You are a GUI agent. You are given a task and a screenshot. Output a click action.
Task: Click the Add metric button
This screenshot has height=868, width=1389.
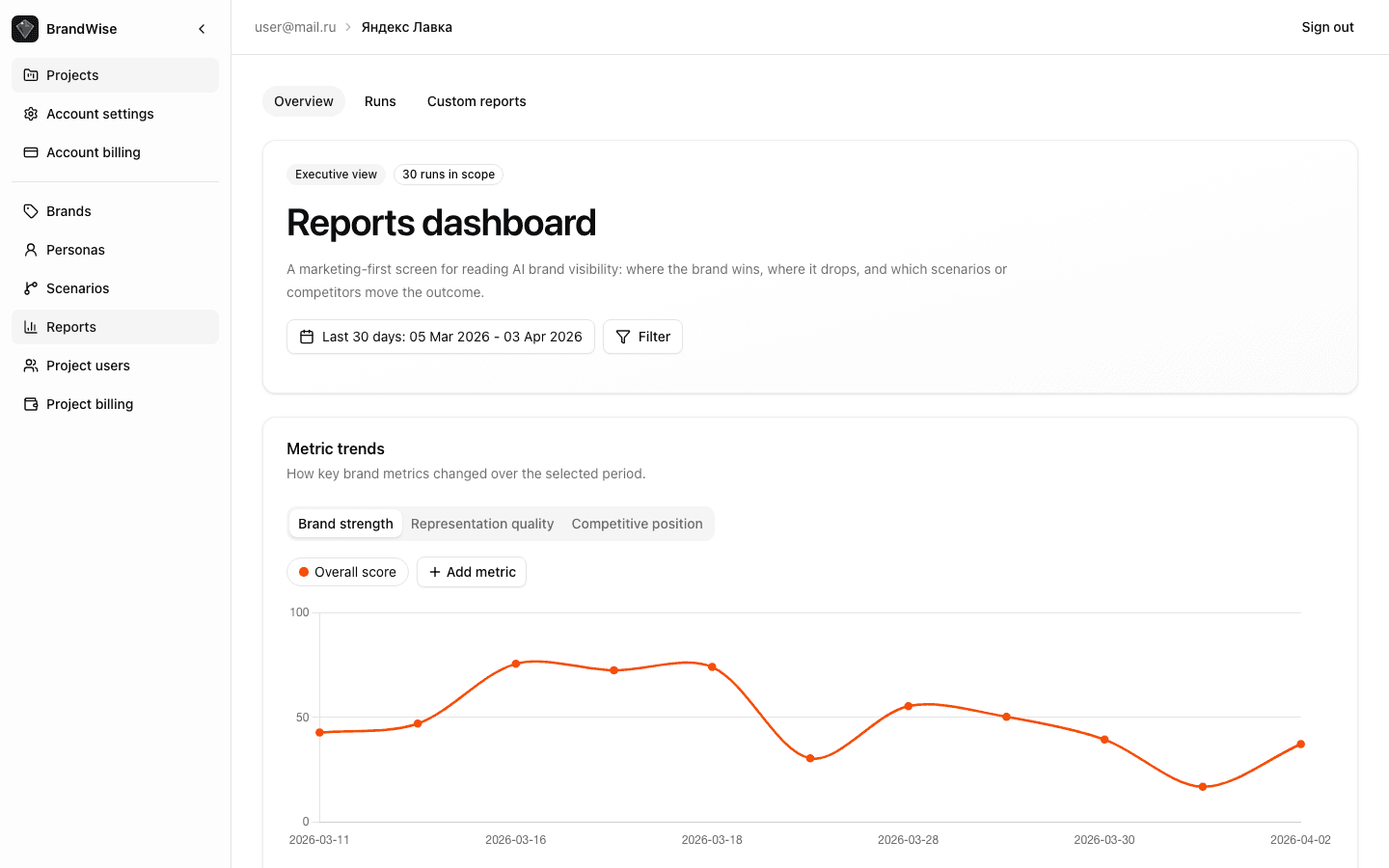(472, 572)
